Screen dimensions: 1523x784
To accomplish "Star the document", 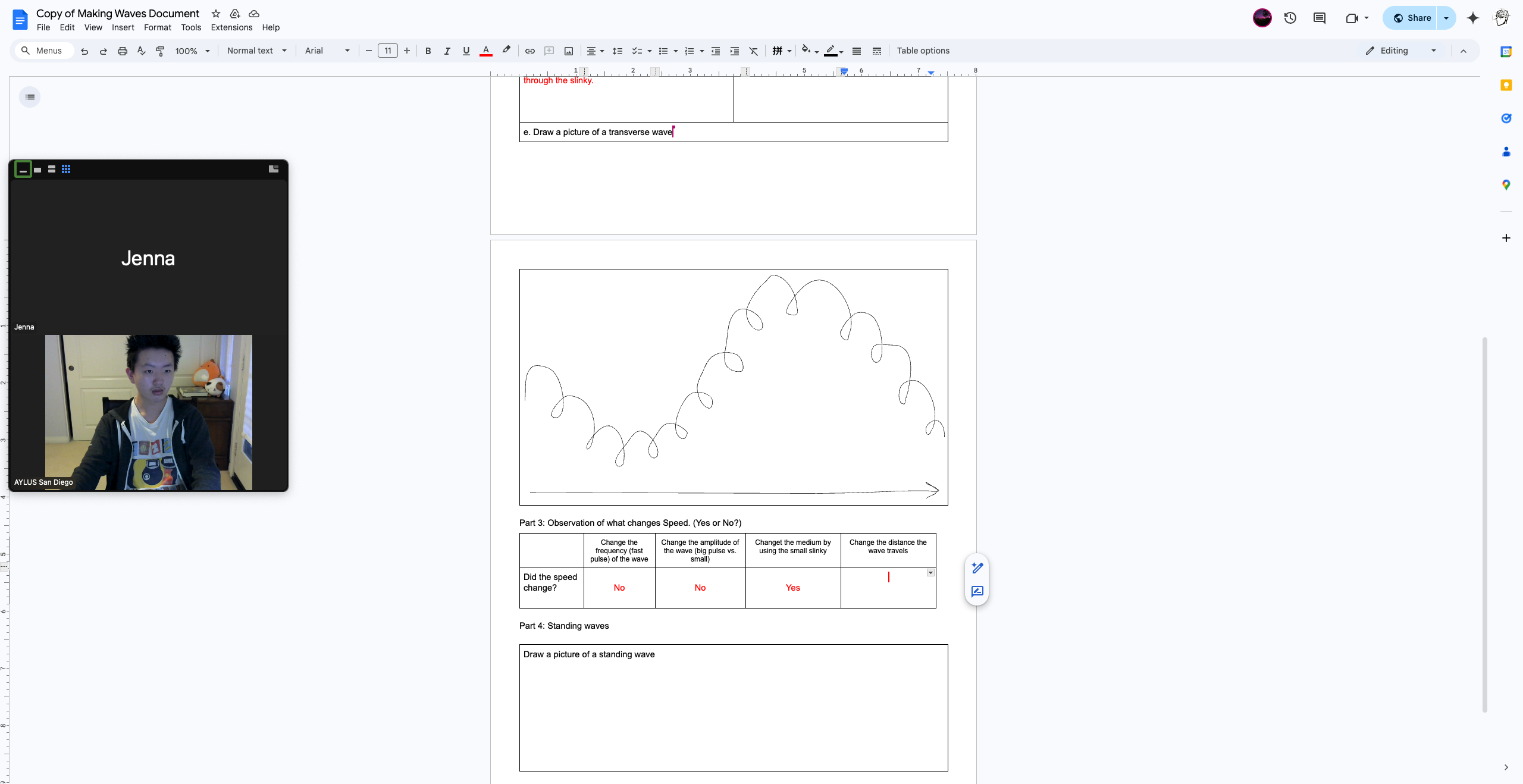I will pos(216,14).
